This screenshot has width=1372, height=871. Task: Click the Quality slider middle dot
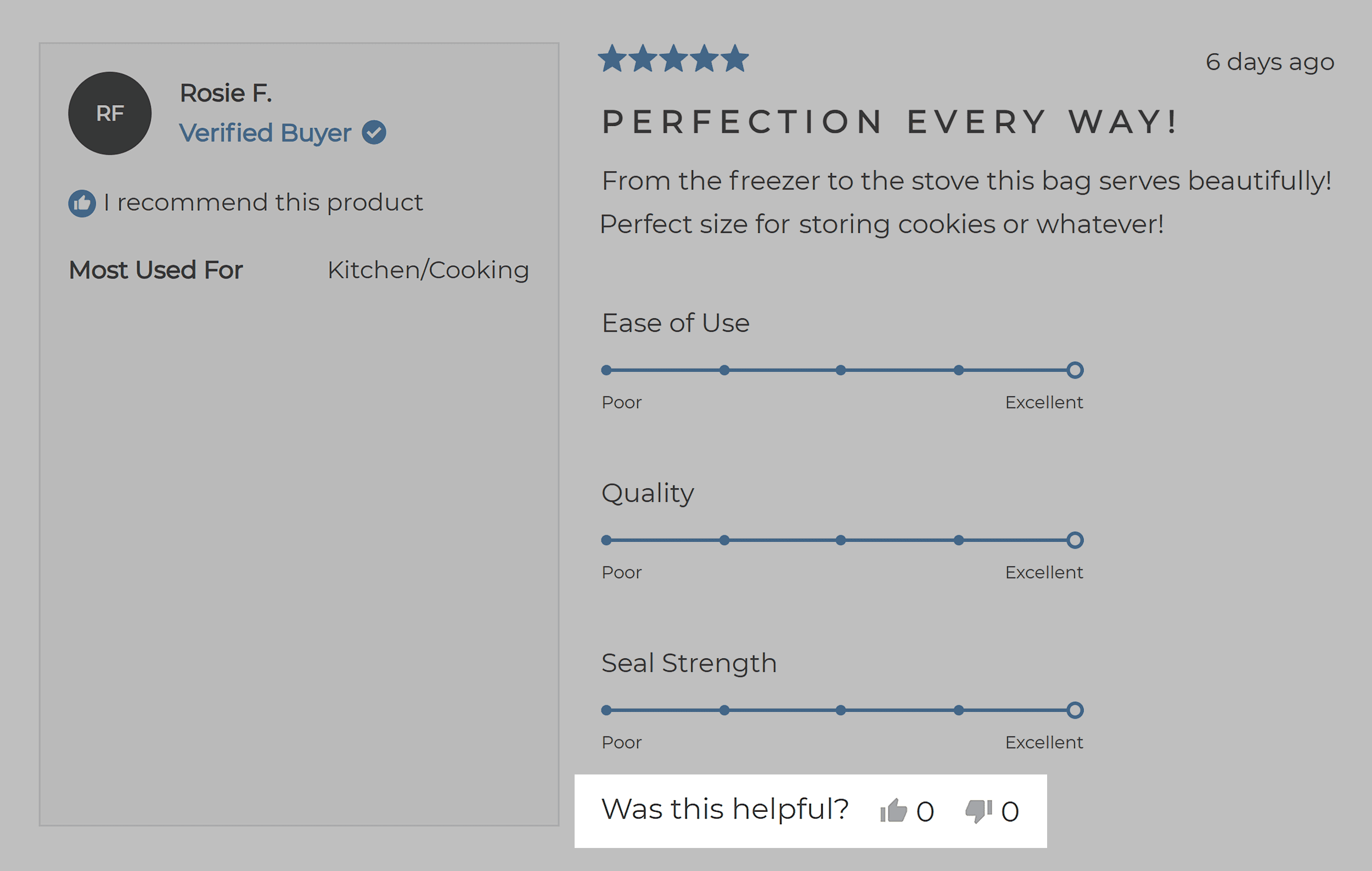tap(840, 540)
